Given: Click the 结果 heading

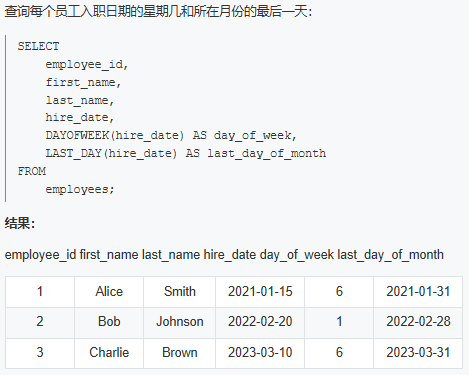Looking at the screenshot, I should pos(20,223).
